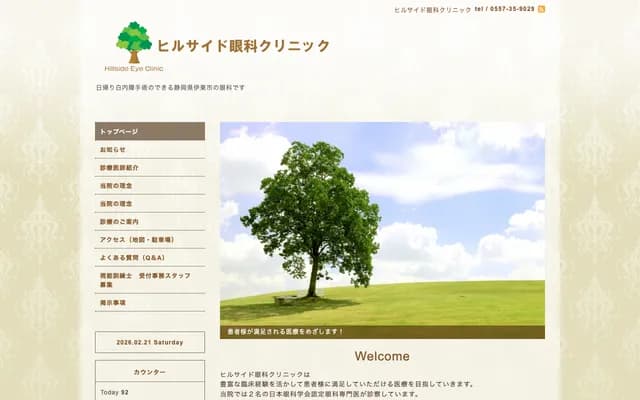
Task: Open the 掲示事項 menu item
Action: (x=150, y=302)
